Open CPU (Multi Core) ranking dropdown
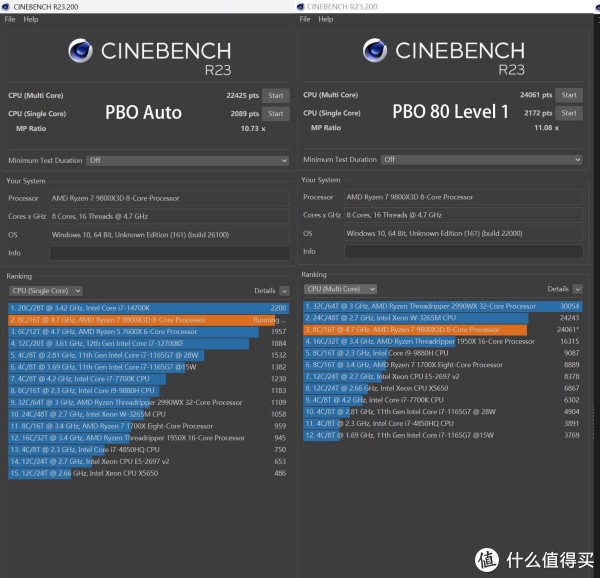 (x=340, y=289)
